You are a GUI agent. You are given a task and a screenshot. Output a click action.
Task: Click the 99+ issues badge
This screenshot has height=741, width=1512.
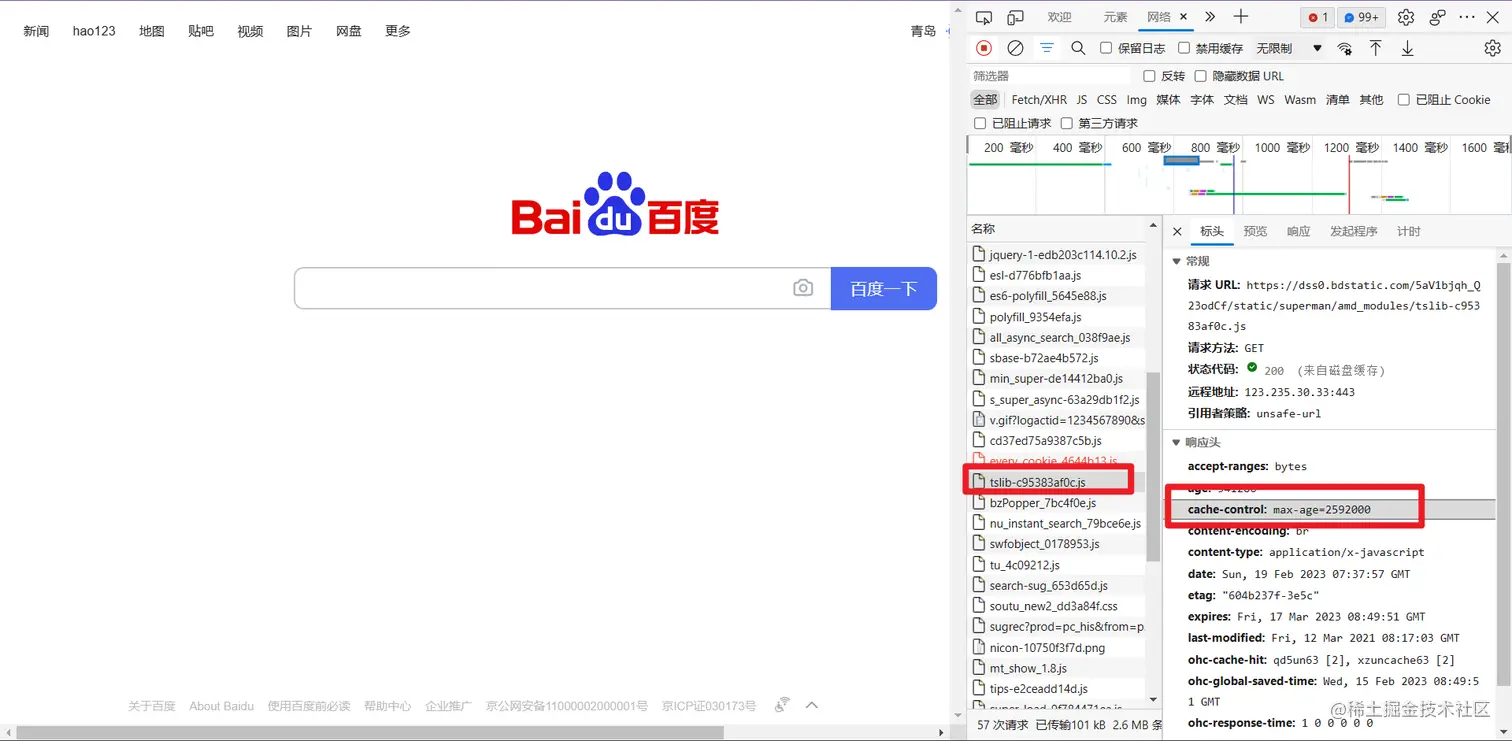coord(1361,17)
